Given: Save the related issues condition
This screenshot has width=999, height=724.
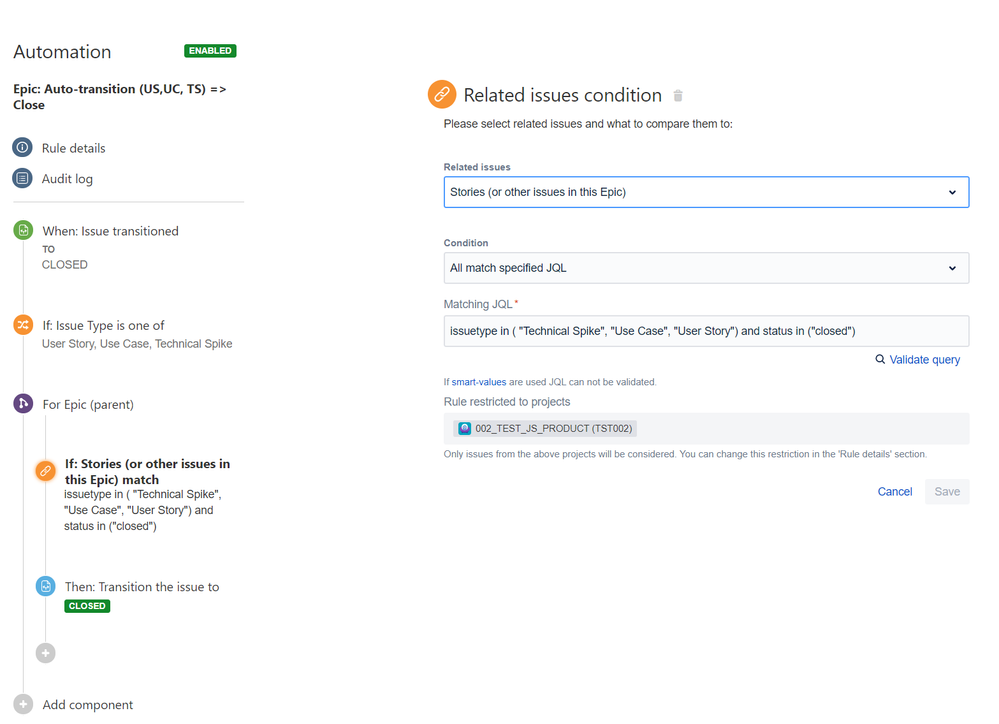Looking at the screenshot, I should [947, 491].
